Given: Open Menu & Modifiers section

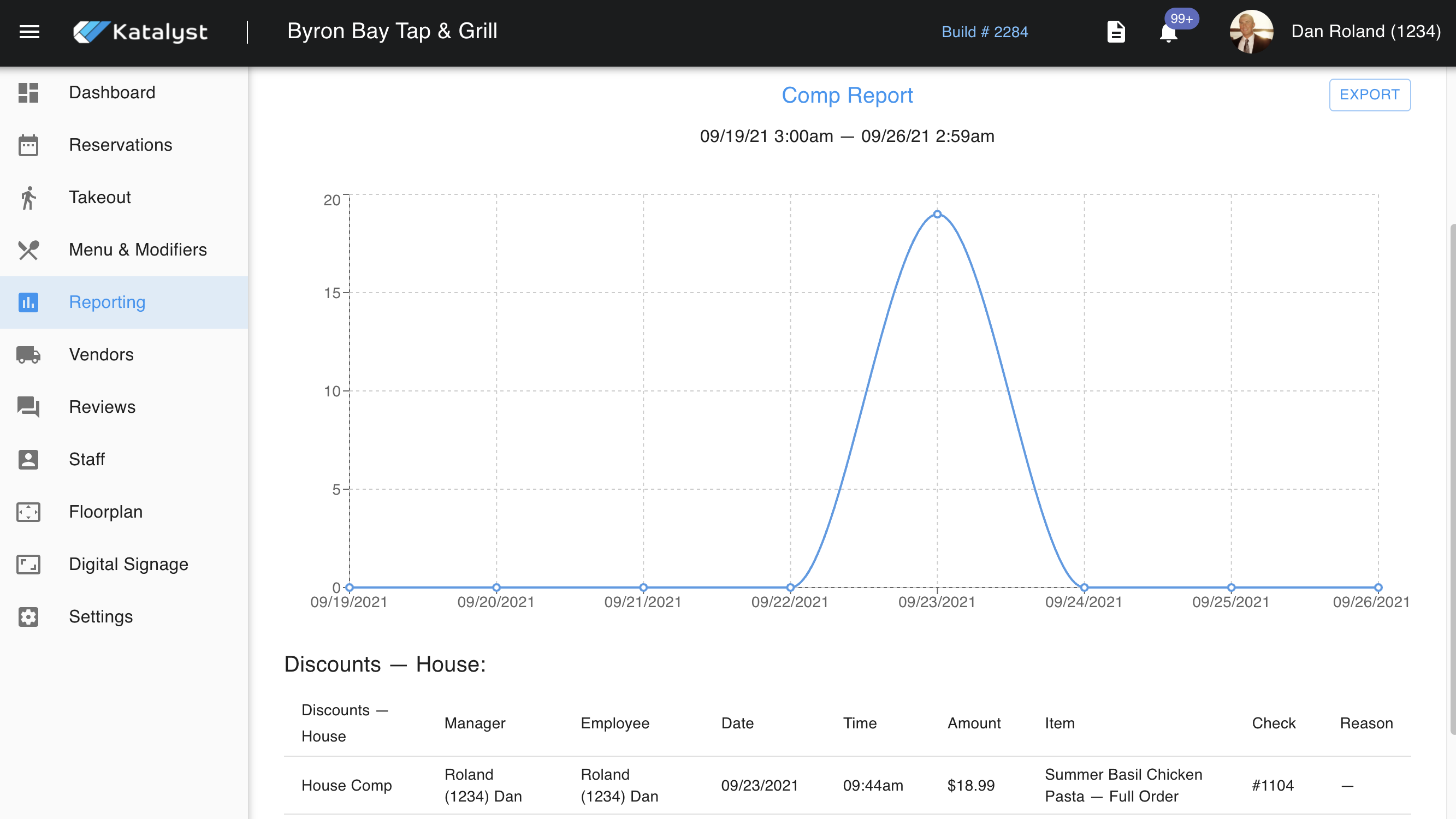Looking at the screenshot, I should point(137,250).
